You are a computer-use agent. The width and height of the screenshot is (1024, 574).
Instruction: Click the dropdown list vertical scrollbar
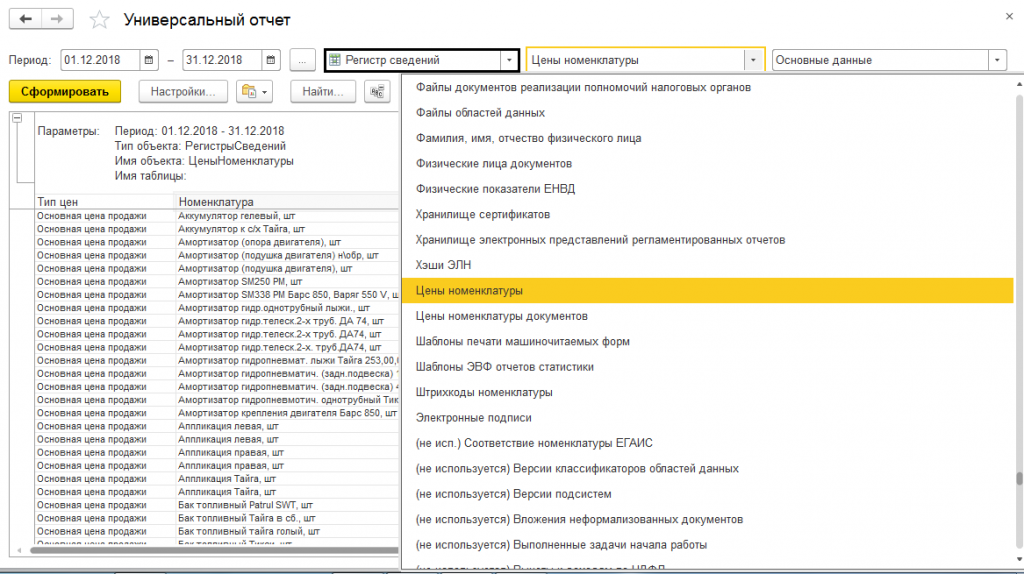pyautogui.click(x=1018, y=300)
